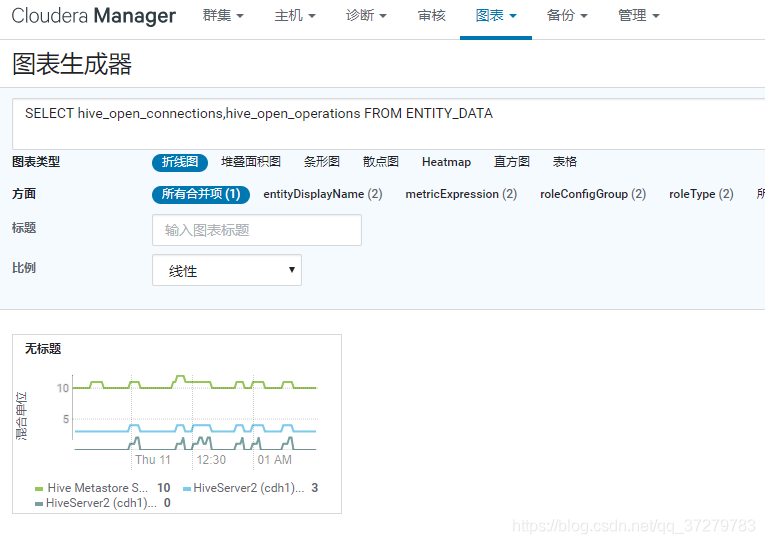The height and width of the screenshot is (544, 765).
Task: Click the Thu 11 time axis label
Action: click(153, 460)
